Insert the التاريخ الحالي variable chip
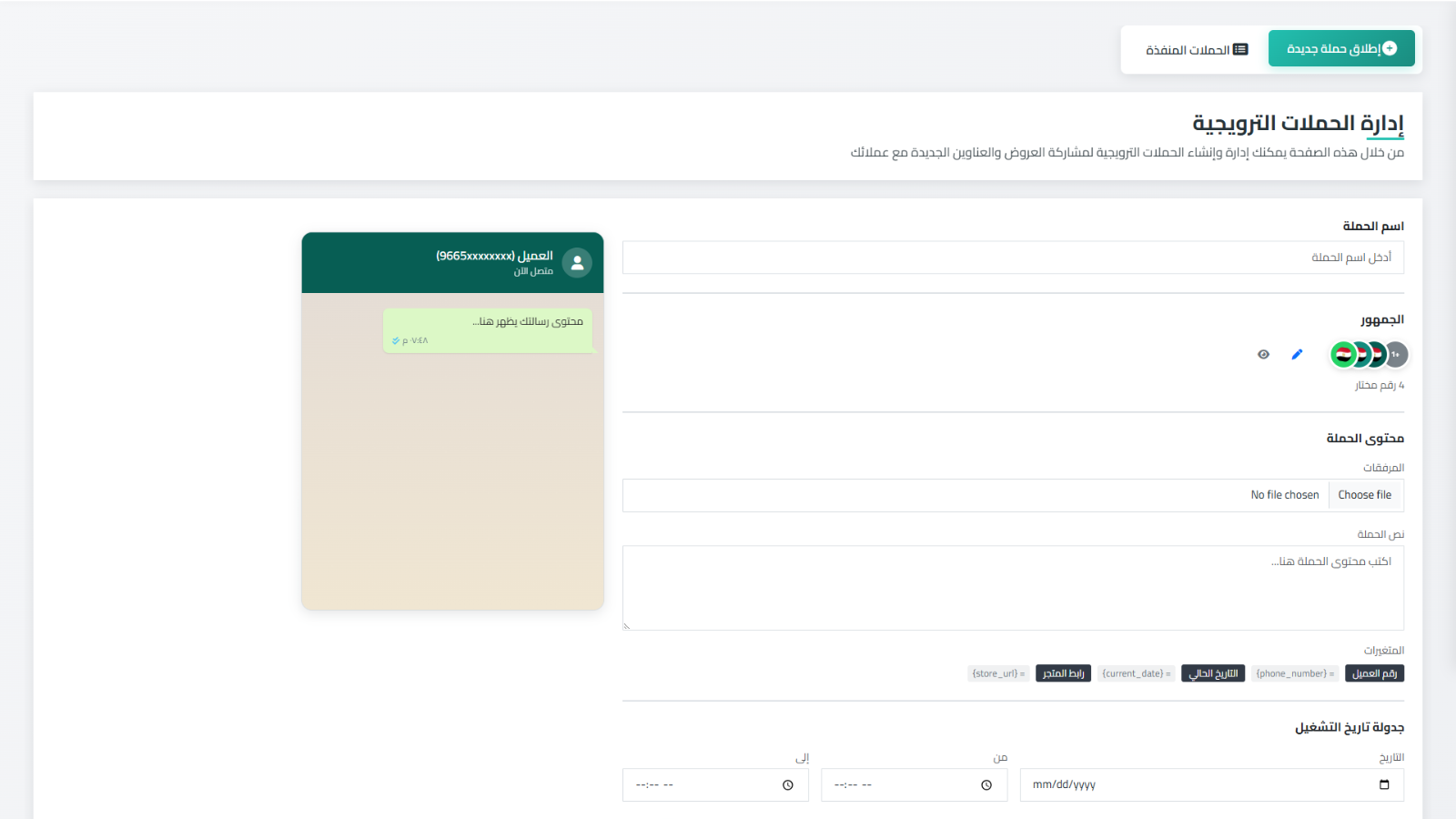Image resolution: width=1456 pixels, height=819 pixels. 1213,673
